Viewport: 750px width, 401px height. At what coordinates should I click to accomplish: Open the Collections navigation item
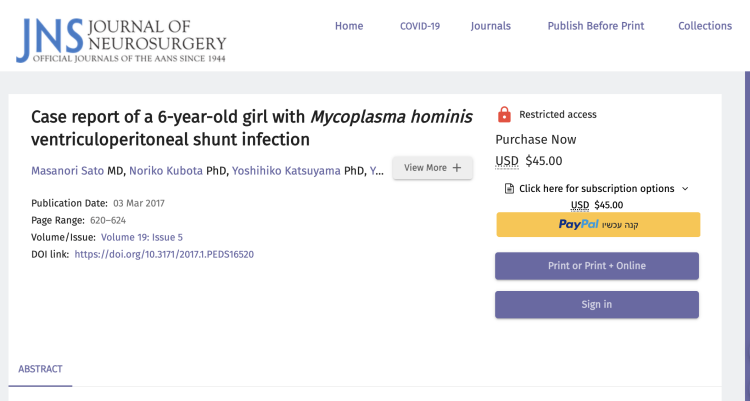click(x=705, y=26)
